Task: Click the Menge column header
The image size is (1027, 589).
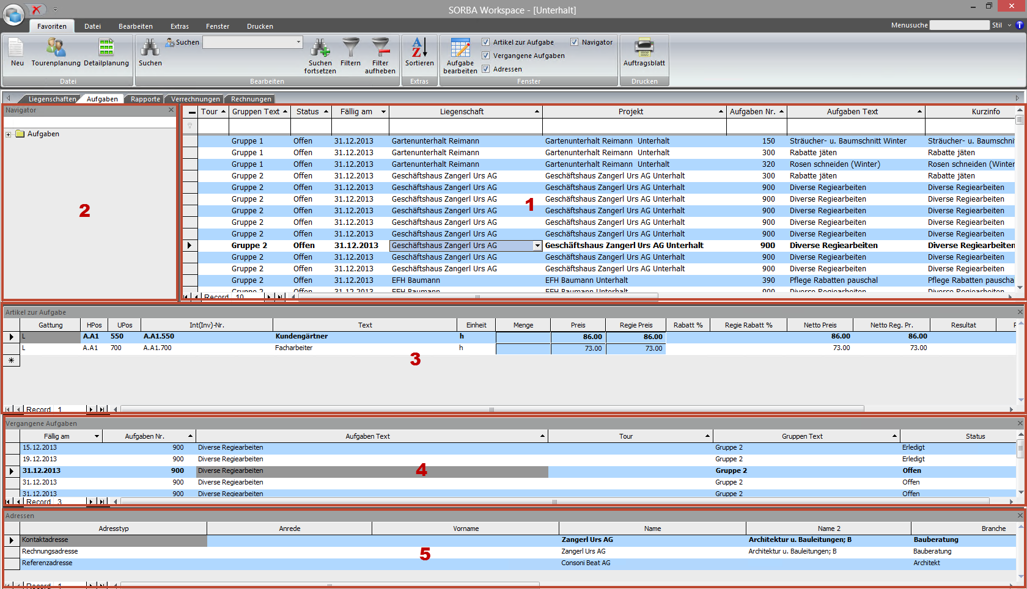Action: pyautogui.click(x=523, y=325)
